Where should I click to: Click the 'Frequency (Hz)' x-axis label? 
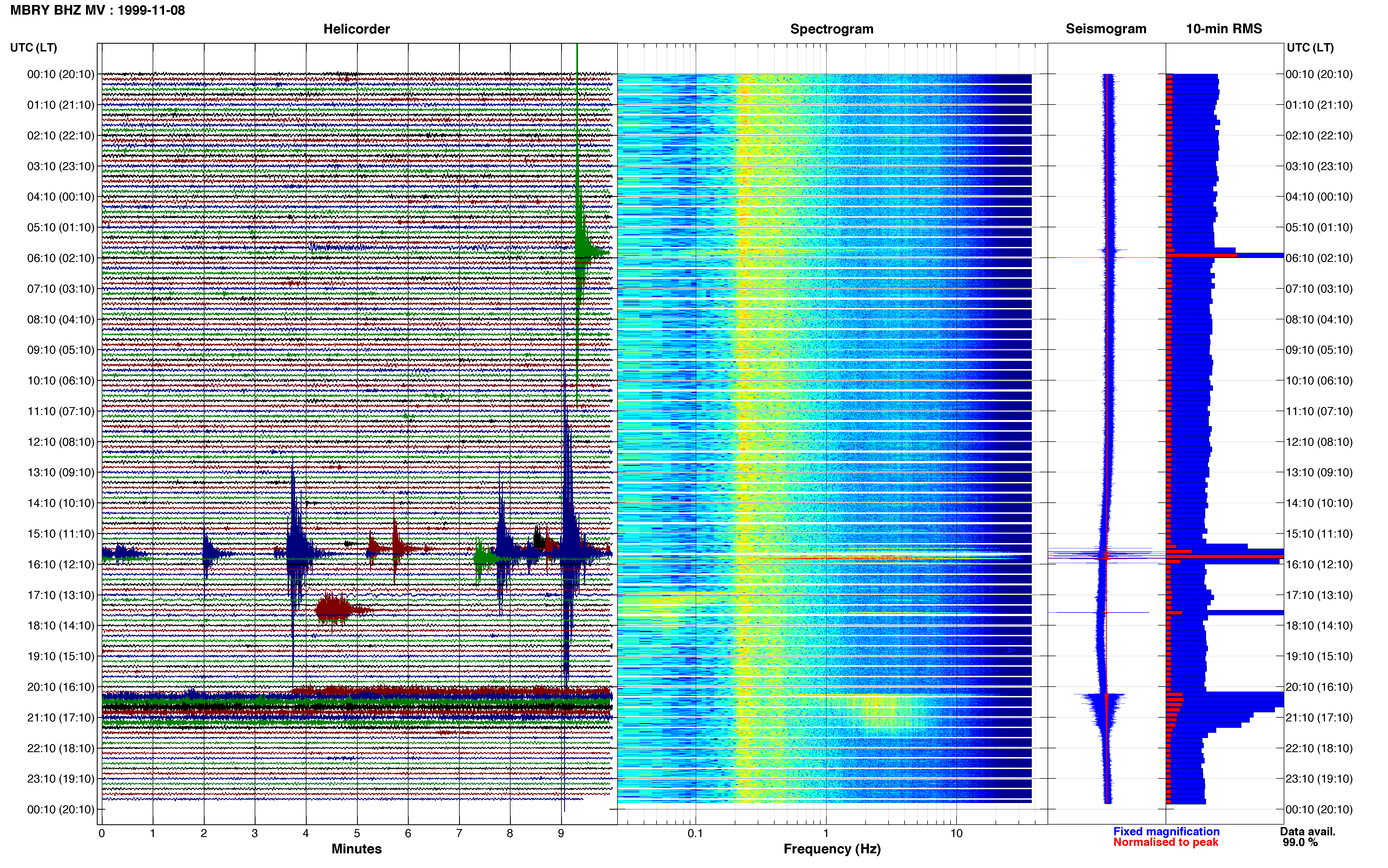coord(832,848)
